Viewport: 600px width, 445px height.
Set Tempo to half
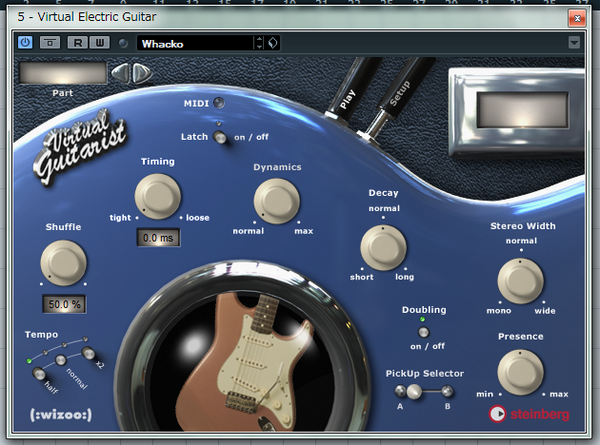pyautogui.click(x=39, y=373)
